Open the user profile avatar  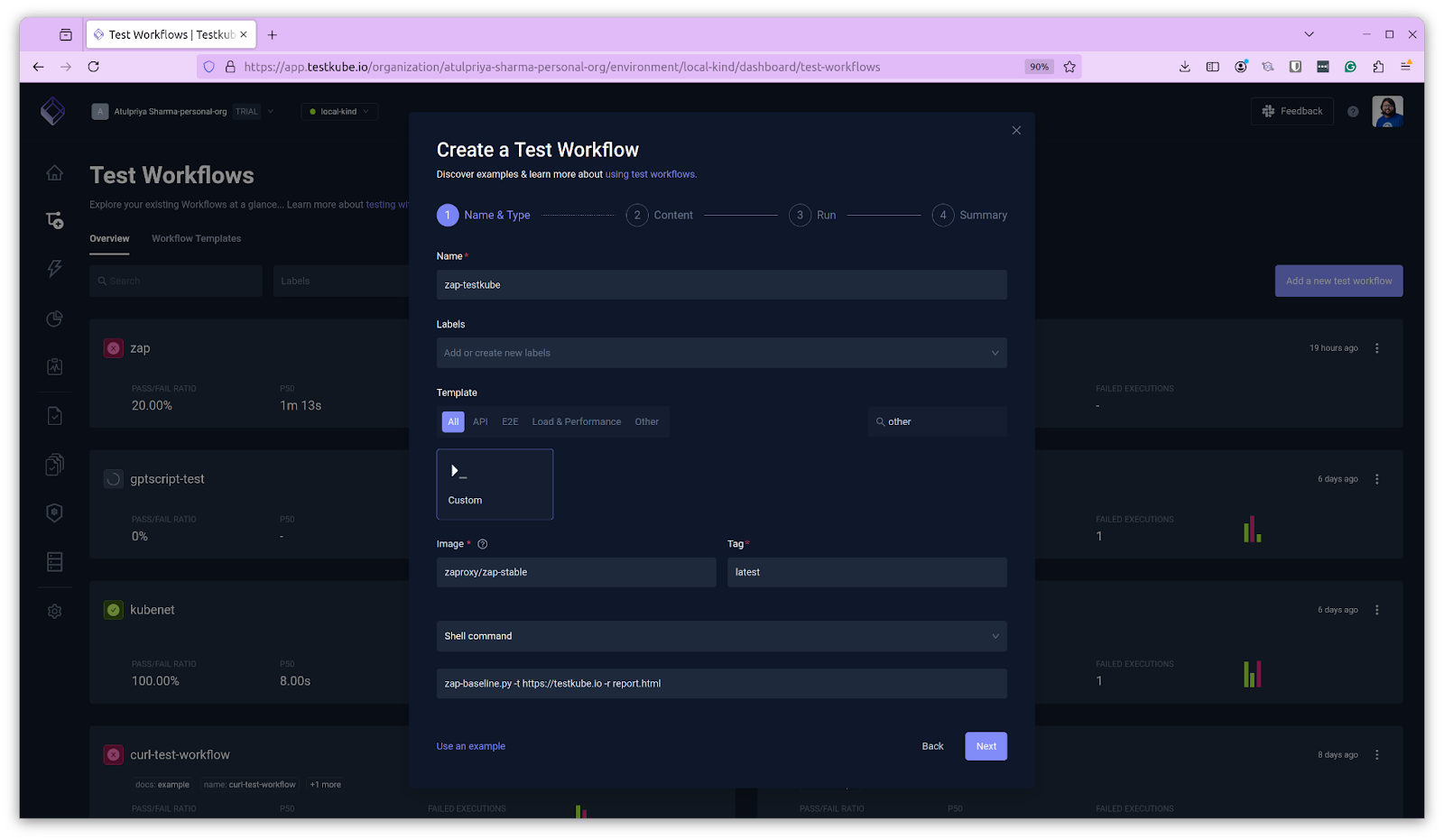(1387, 111)
